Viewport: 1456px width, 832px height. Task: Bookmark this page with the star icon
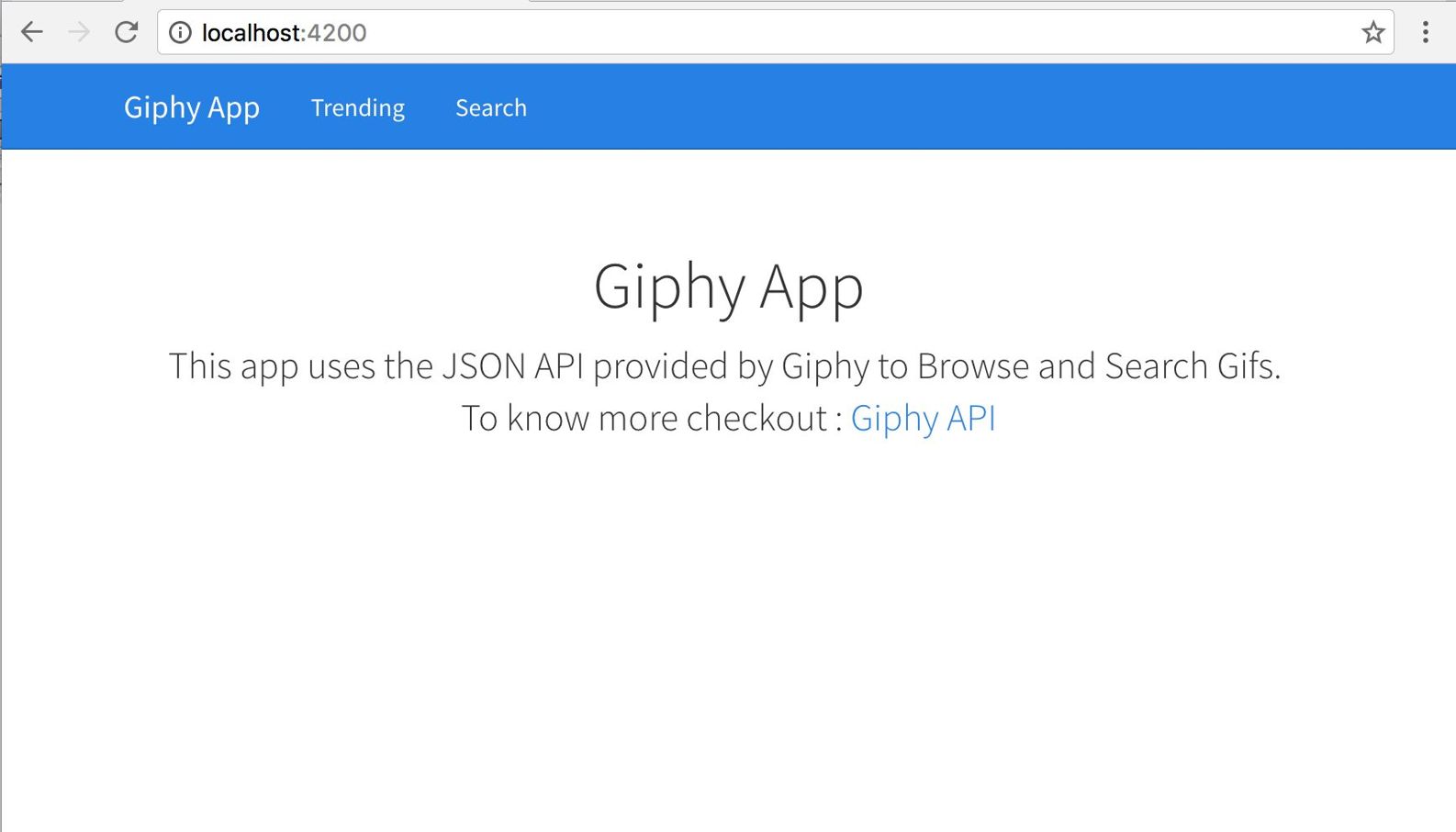[1373, 33]
